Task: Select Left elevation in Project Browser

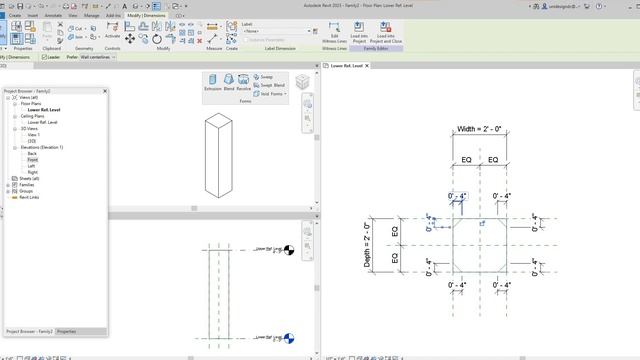Action: coord(31,166)
